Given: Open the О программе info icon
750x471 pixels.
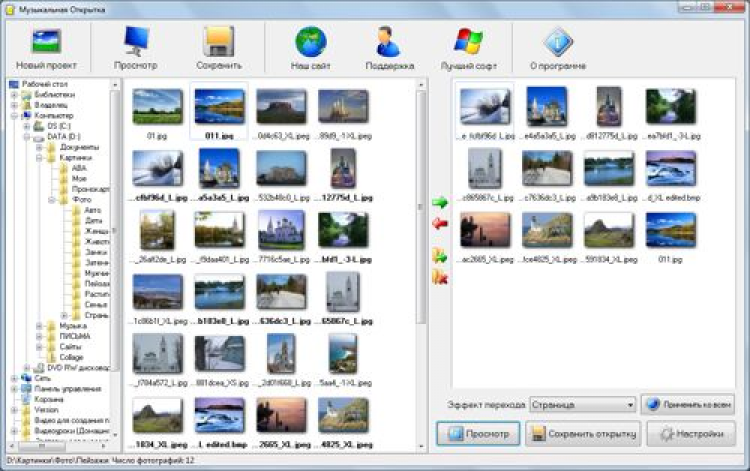Looking at the screenshot, I should point(558,42).
